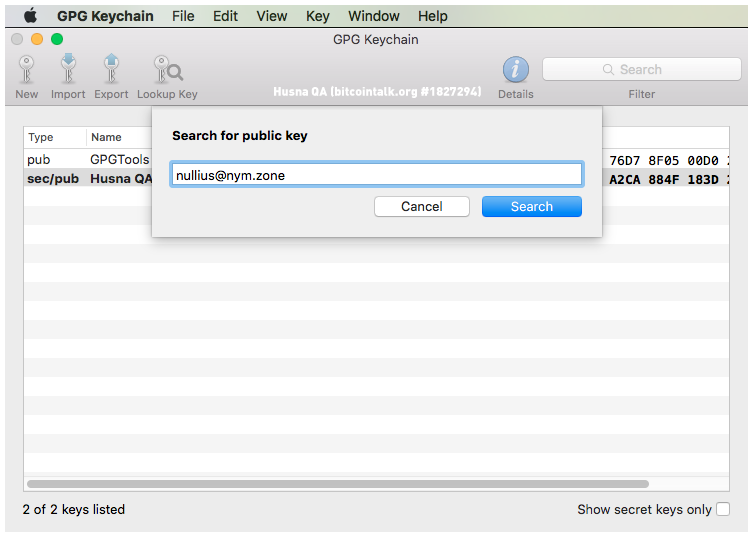Select the Husna QA sec/pub key row
The image size is (754, 538).
click(377, 179)
